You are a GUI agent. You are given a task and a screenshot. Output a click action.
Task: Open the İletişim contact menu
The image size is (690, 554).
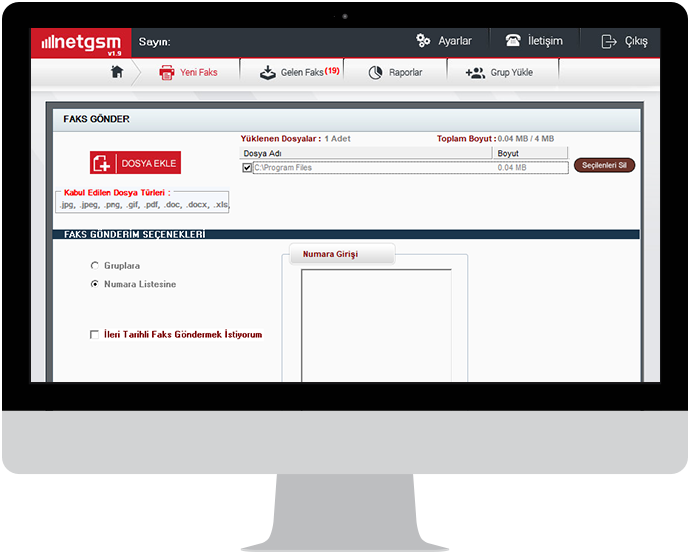(534, 41)
